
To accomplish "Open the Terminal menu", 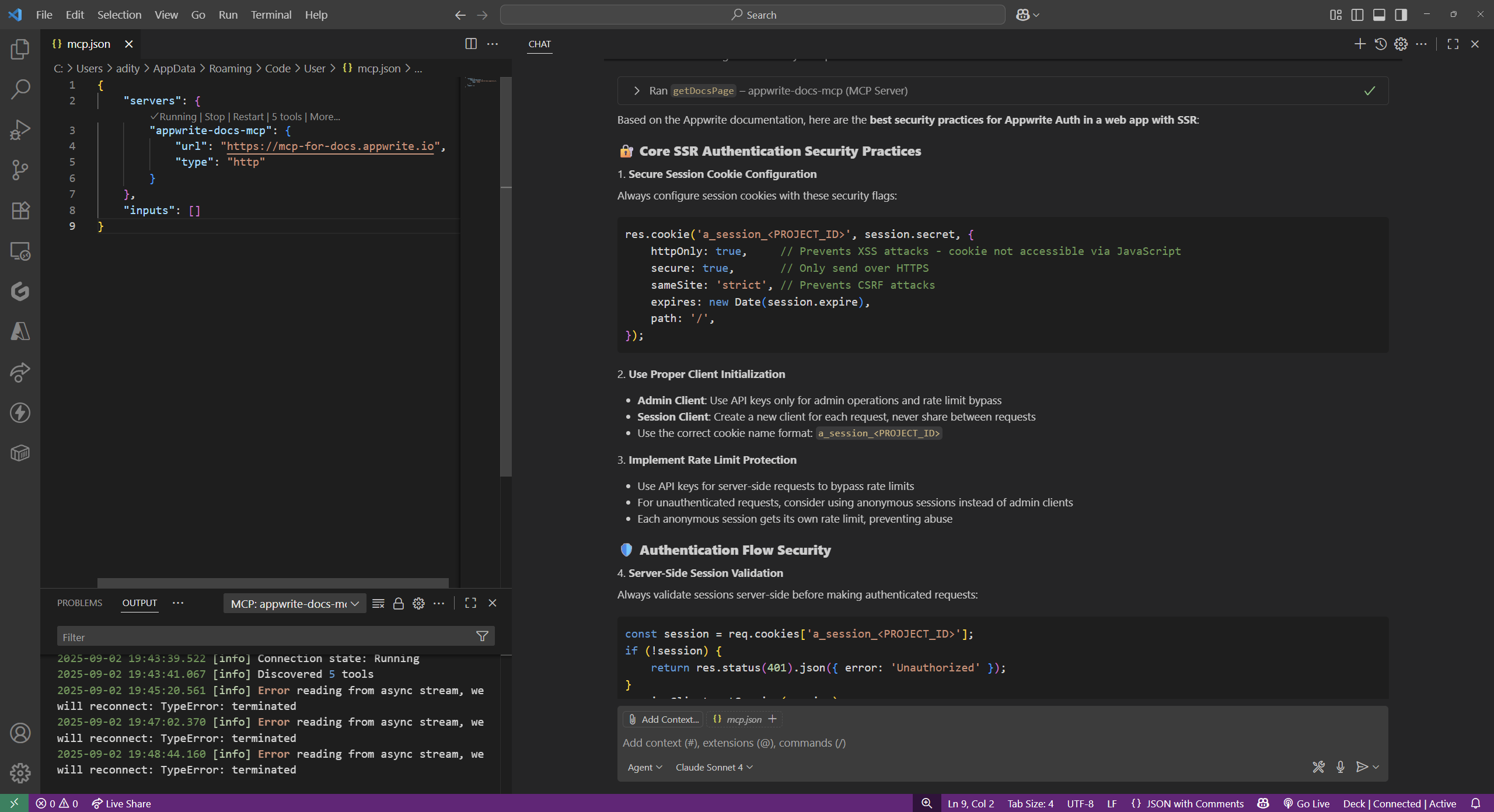I will (271, 15).
